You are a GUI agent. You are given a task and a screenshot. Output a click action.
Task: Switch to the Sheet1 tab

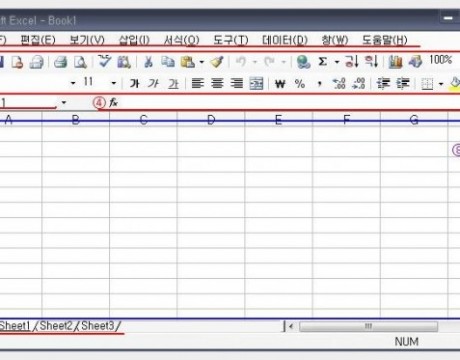click(x=15, y=326)
